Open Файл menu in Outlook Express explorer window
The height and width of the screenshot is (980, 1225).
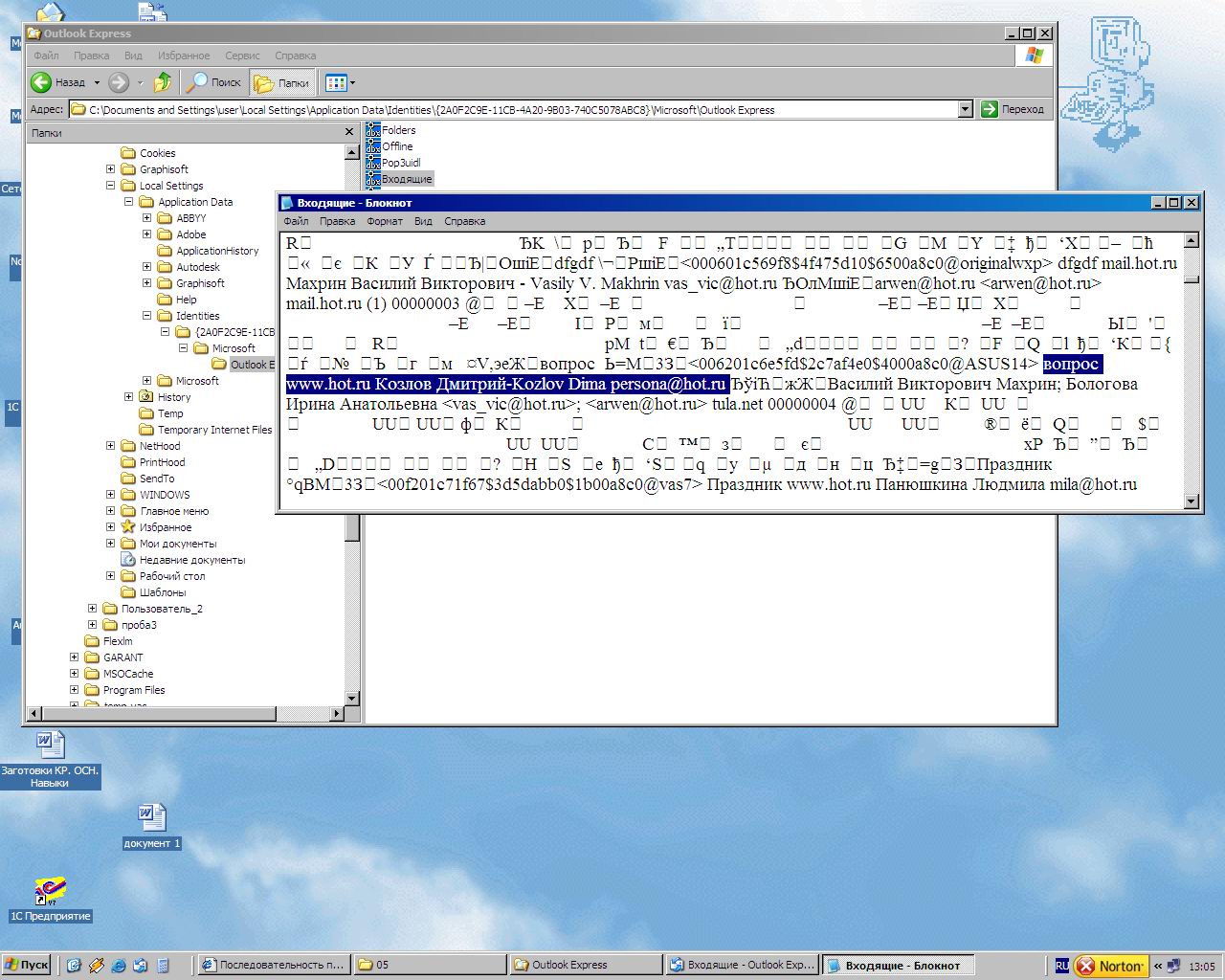tap(46, 56)
